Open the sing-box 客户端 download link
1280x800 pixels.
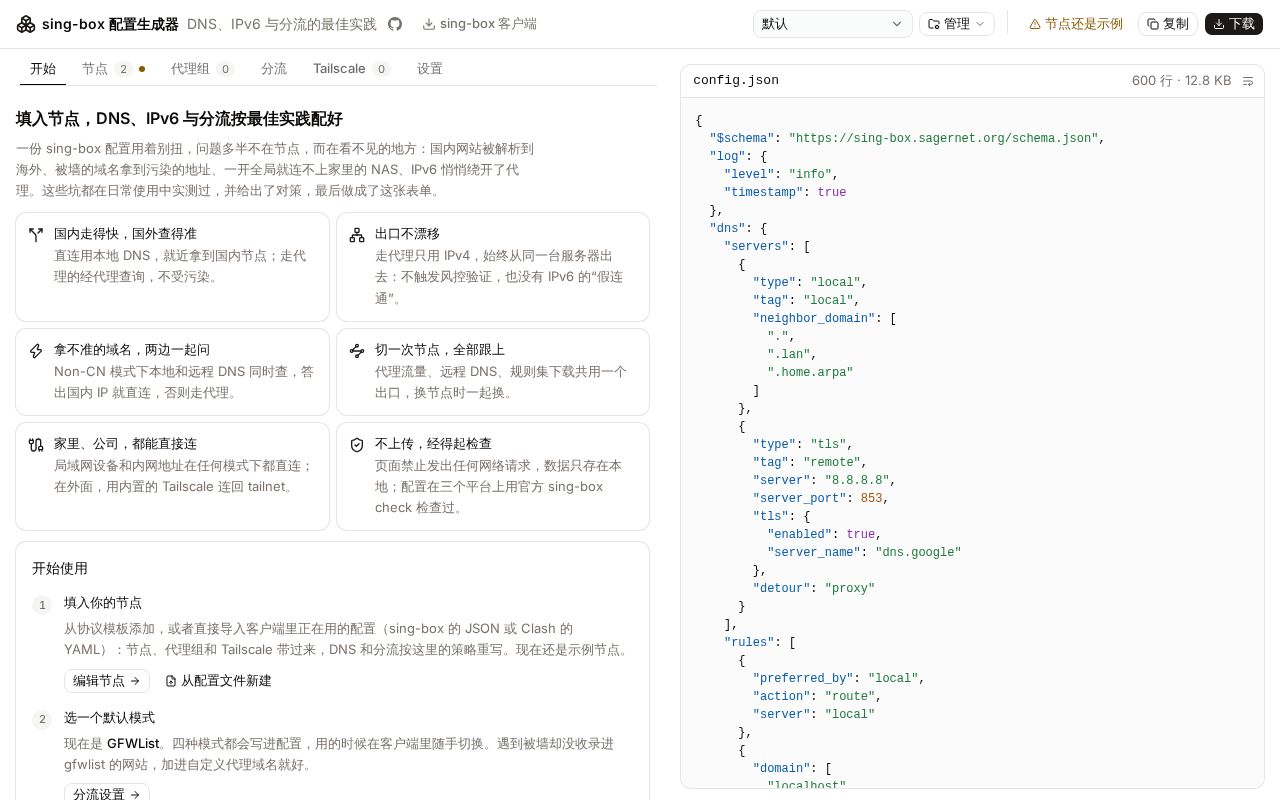coord(479,24)
